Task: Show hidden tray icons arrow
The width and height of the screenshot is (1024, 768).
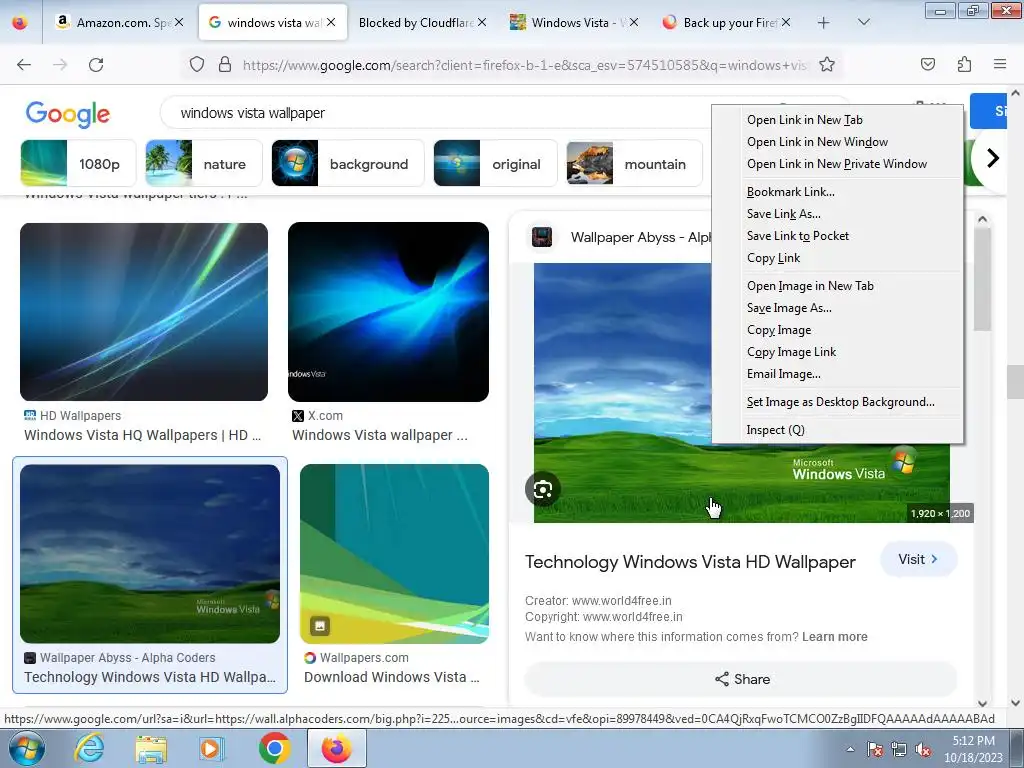Action: (850, 750)
